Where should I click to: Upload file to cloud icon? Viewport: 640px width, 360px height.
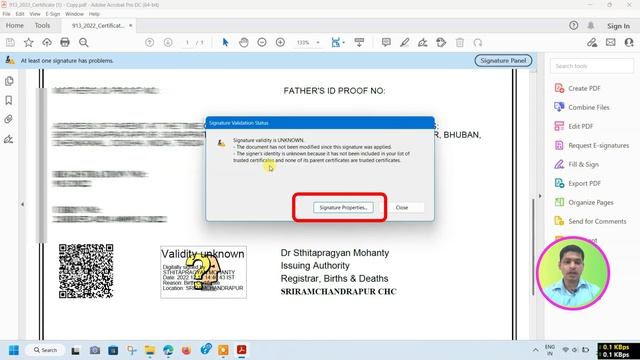click(47, 42)
